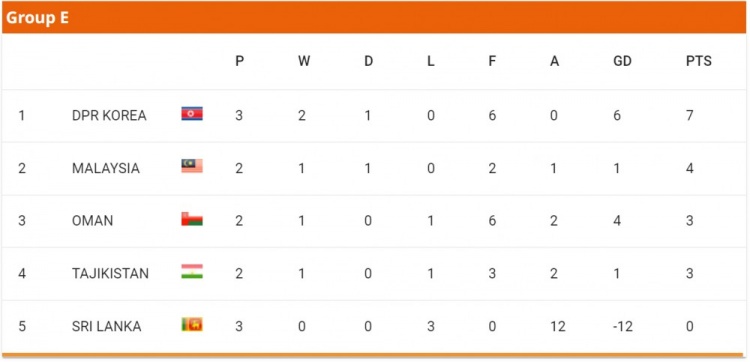
Task: Click the Sri Lanka flag icon
Action: coord(192,324)
